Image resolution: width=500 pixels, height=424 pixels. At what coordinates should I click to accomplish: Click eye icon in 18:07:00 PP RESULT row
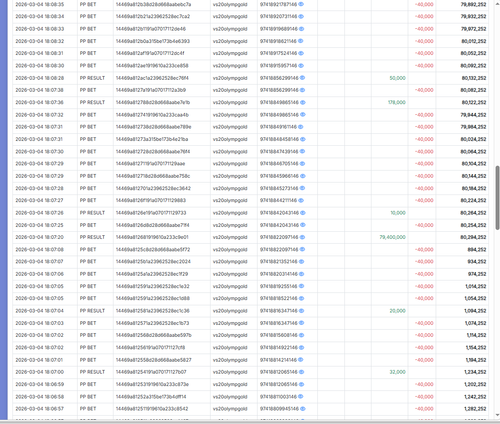301,372
